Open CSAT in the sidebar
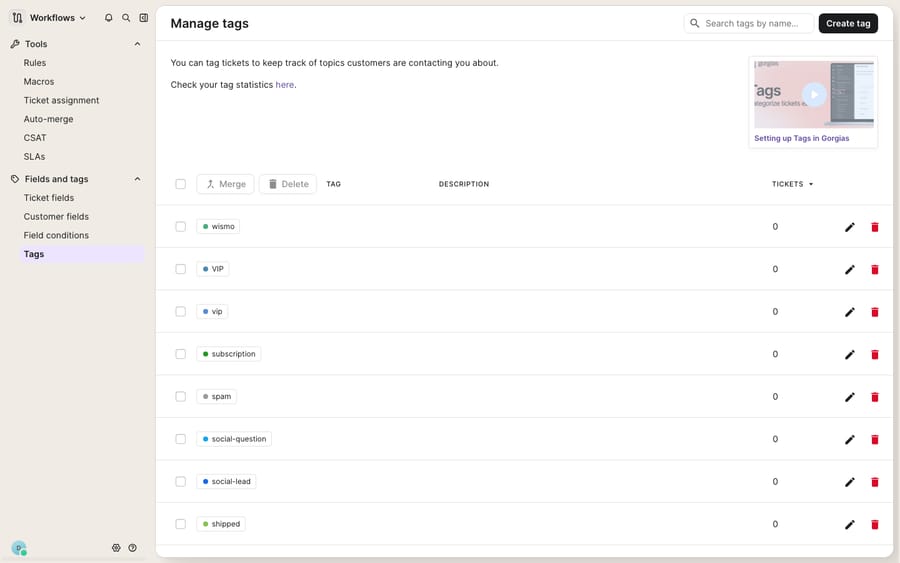 coord(34,138)
